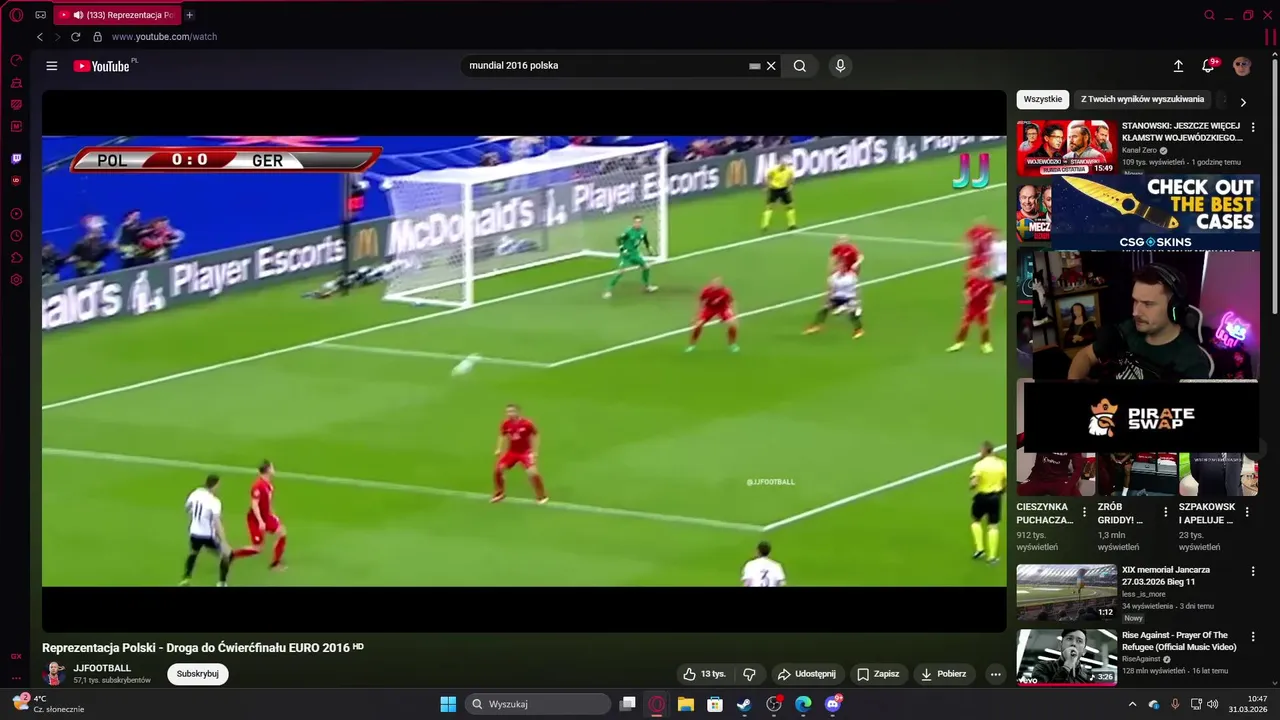Viewport: 1280px width, 720px height.
Task: Open Discord from the taskbar
Action: tap(833, 704)
